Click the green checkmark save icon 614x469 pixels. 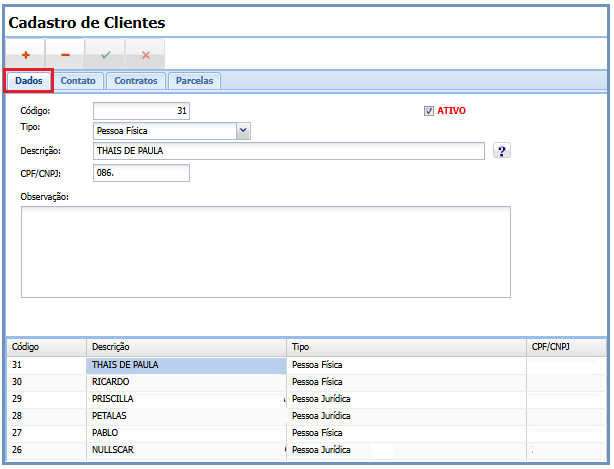105,55
